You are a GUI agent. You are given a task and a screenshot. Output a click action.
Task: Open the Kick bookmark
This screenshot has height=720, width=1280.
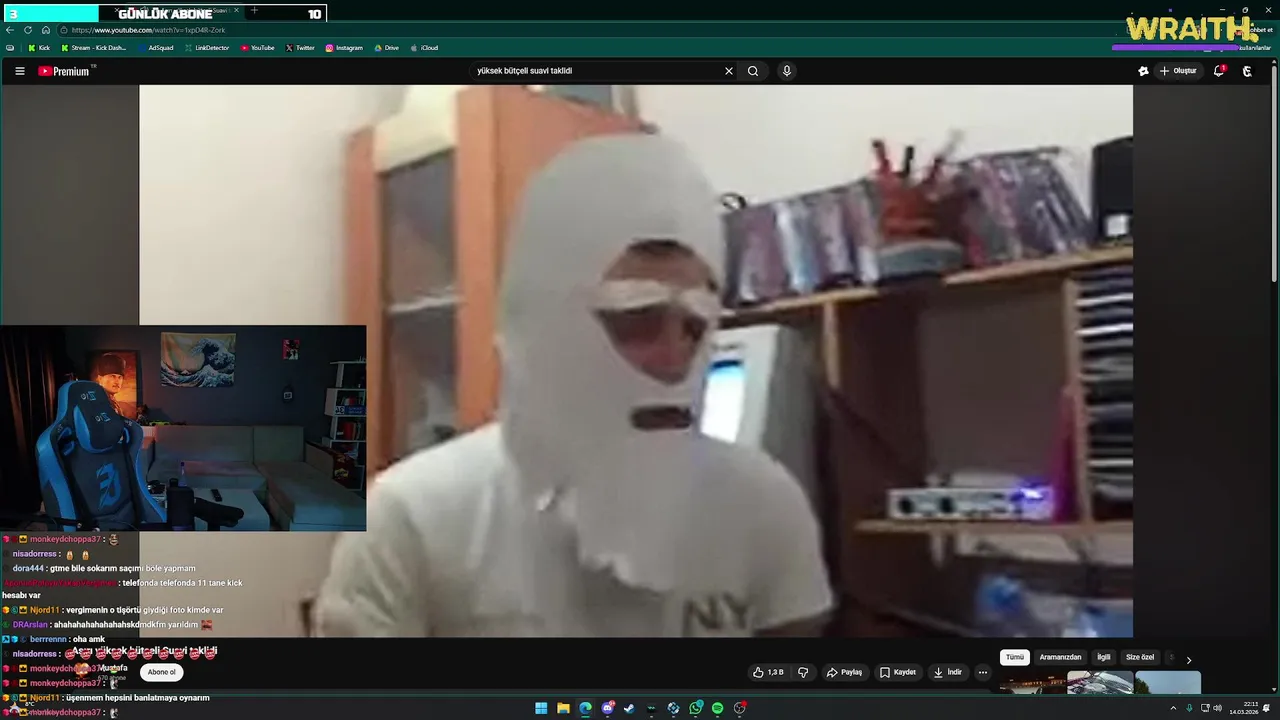pos(38,48)
